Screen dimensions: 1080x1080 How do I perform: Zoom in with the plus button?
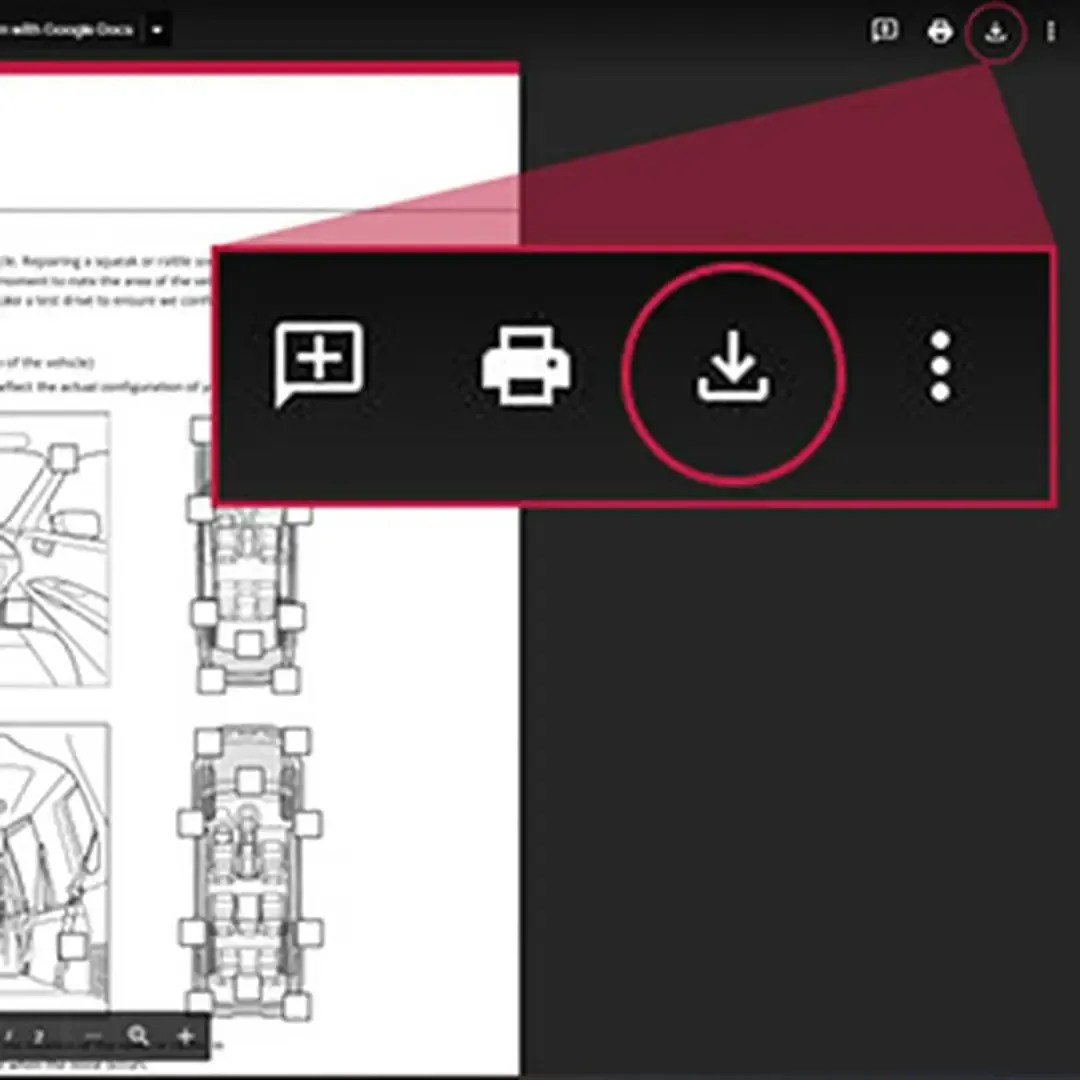point(185,1036)
